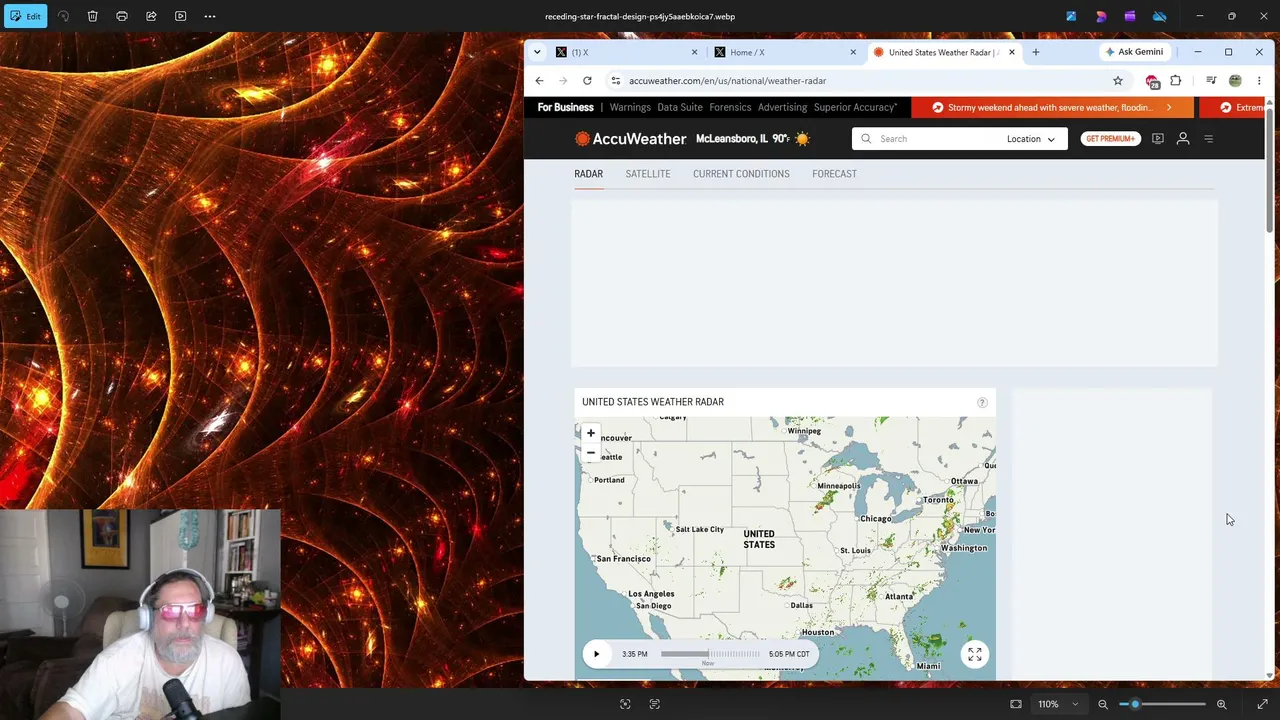Reload the AccuWeather page
Viewport: 1280px width, 720px height.
click(x=587, y=81)
